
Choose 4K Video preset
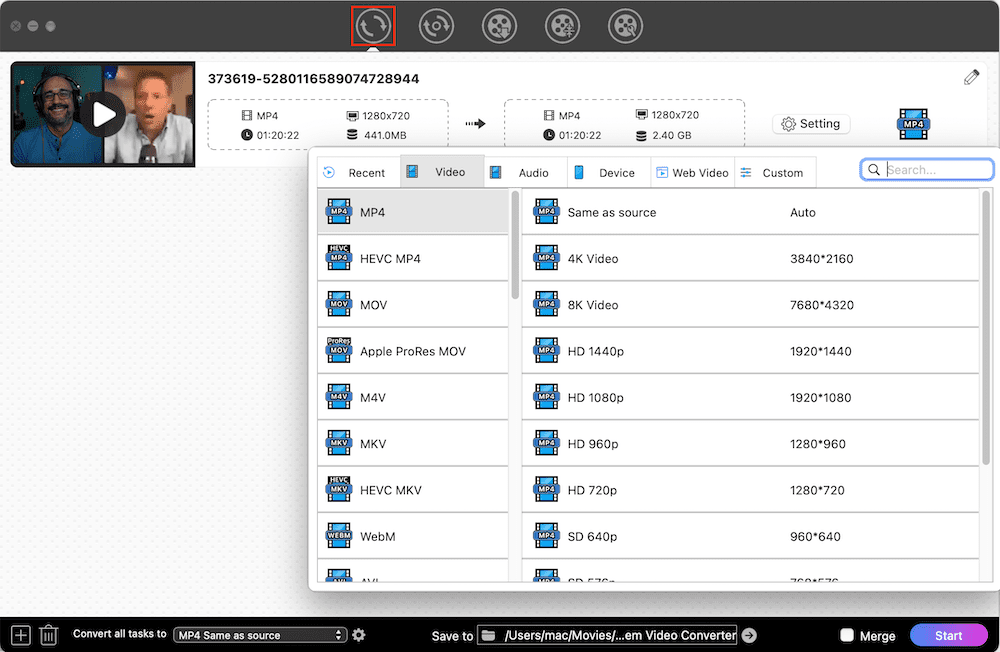click(x=750, y=258)
